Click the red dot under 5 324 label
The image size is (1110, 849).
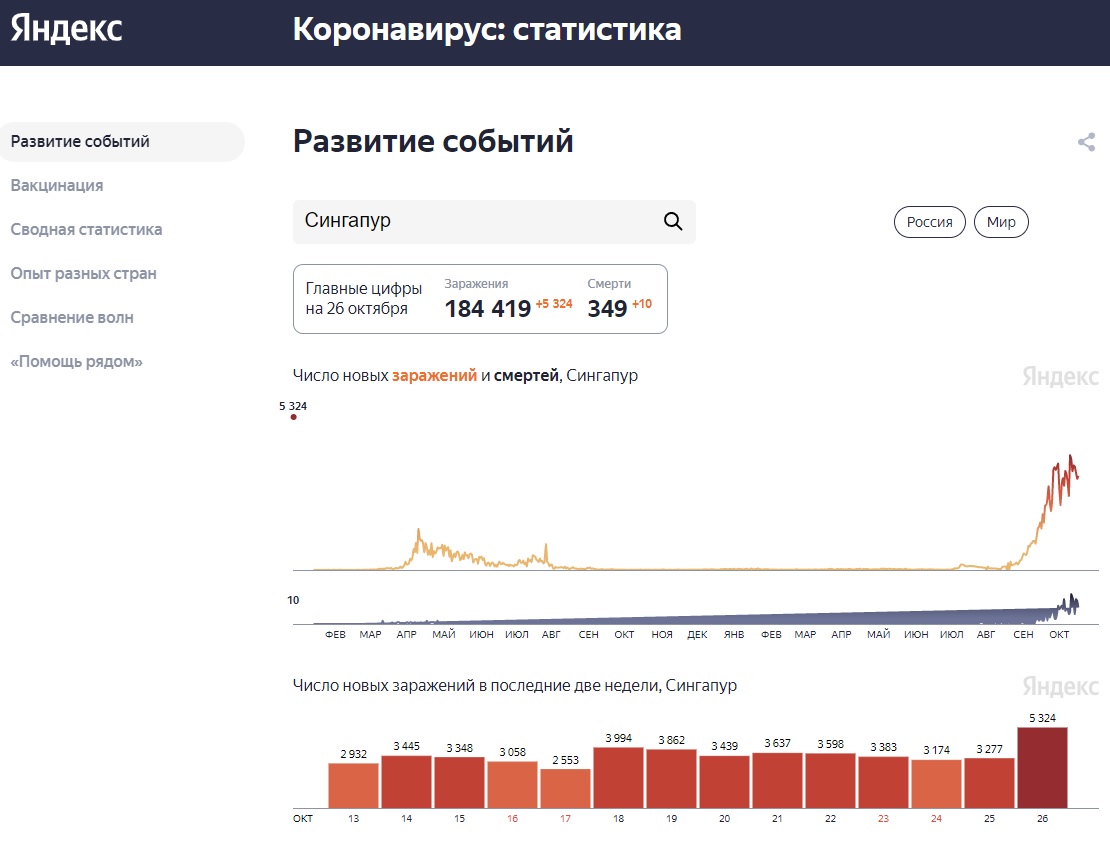[293, 417]
